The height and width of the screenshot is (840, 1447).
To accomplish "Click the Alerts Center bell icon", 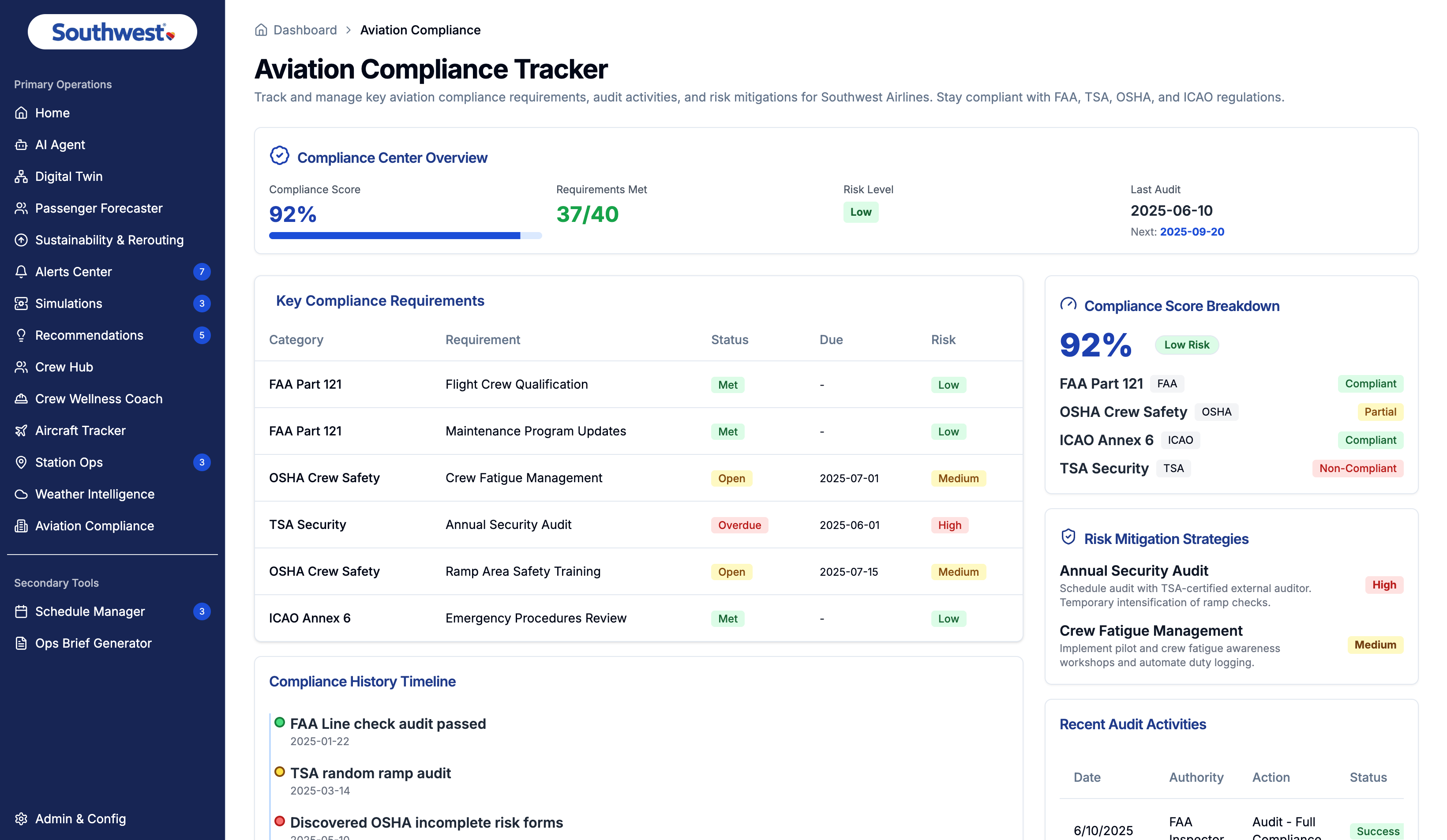I will [21, 272].
